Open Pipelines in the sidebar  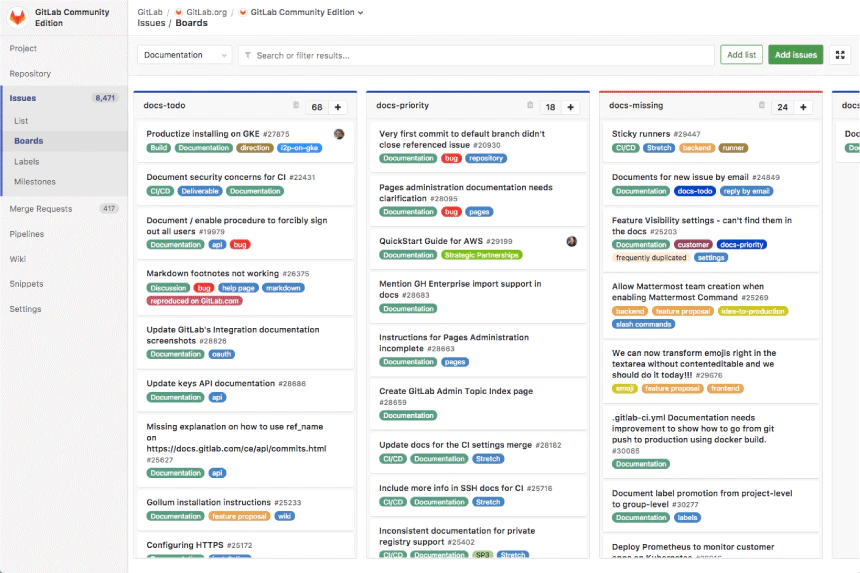(26, 234)
